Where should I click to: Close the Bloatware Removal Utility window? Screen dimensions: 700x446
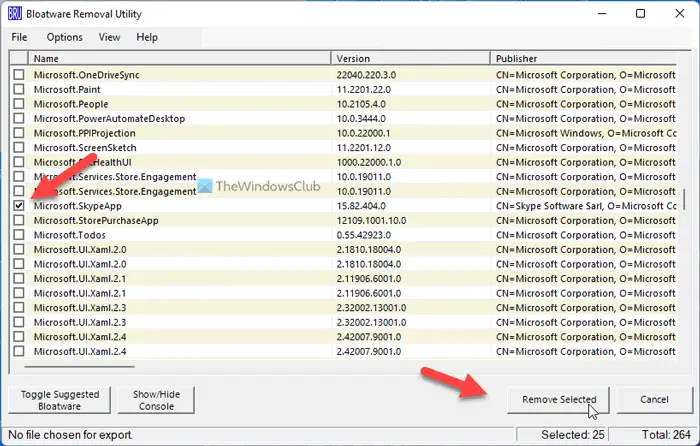pyautogui.click(x=679, y=13)
